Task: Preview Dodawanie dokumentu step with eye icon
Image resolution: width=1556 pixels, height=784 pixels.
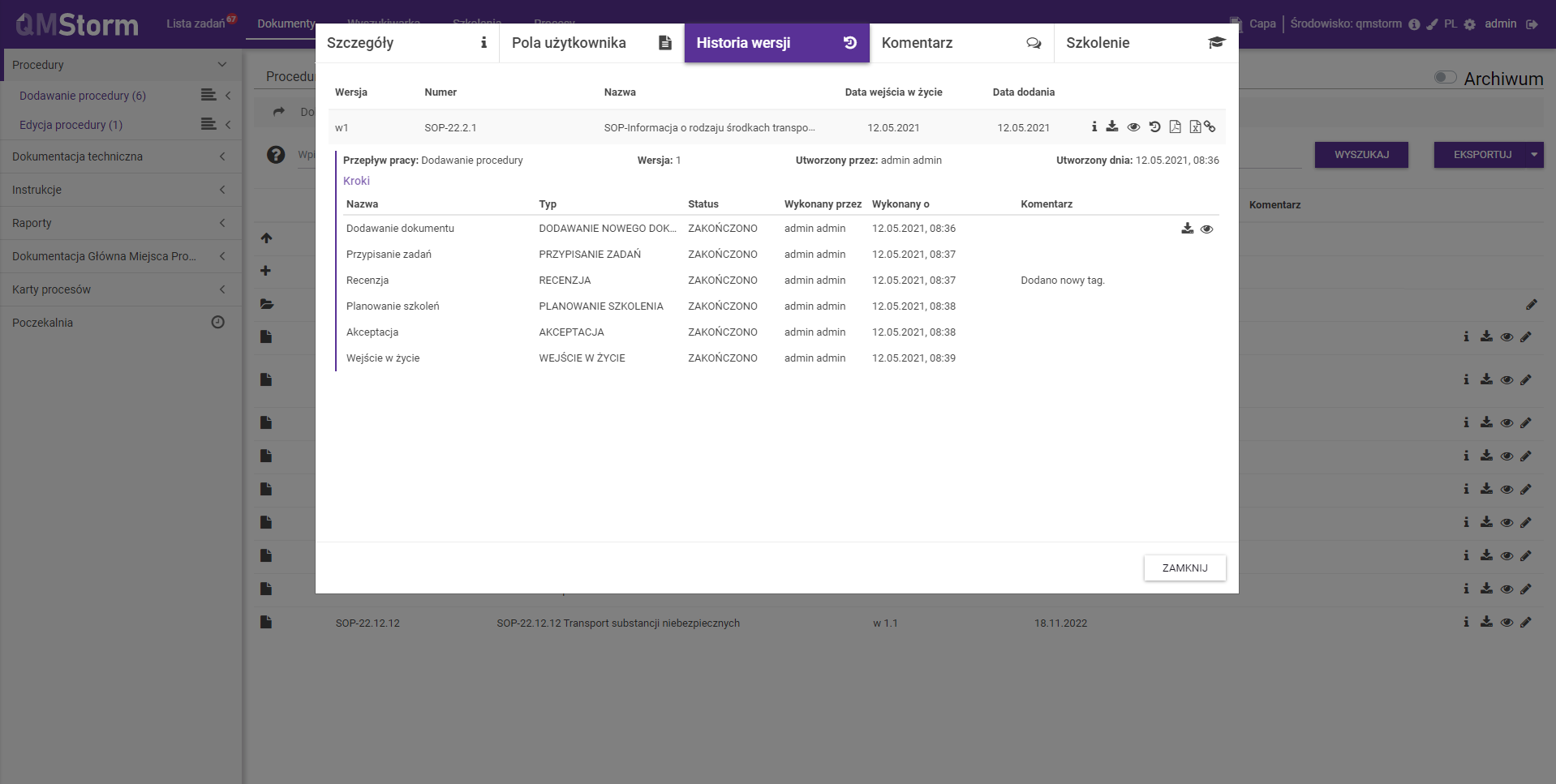Action: pos(1206,229)
